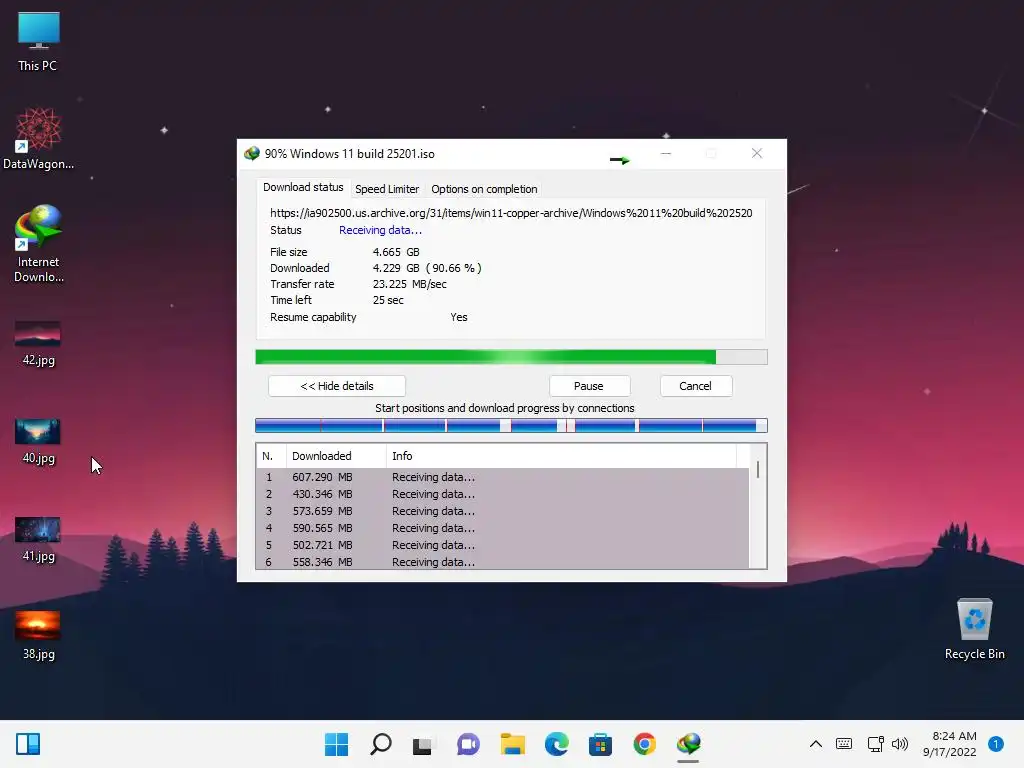This screenshot has height=768, width=1024.
Task: Cancel the download
Action: click(x=696, y=386)
